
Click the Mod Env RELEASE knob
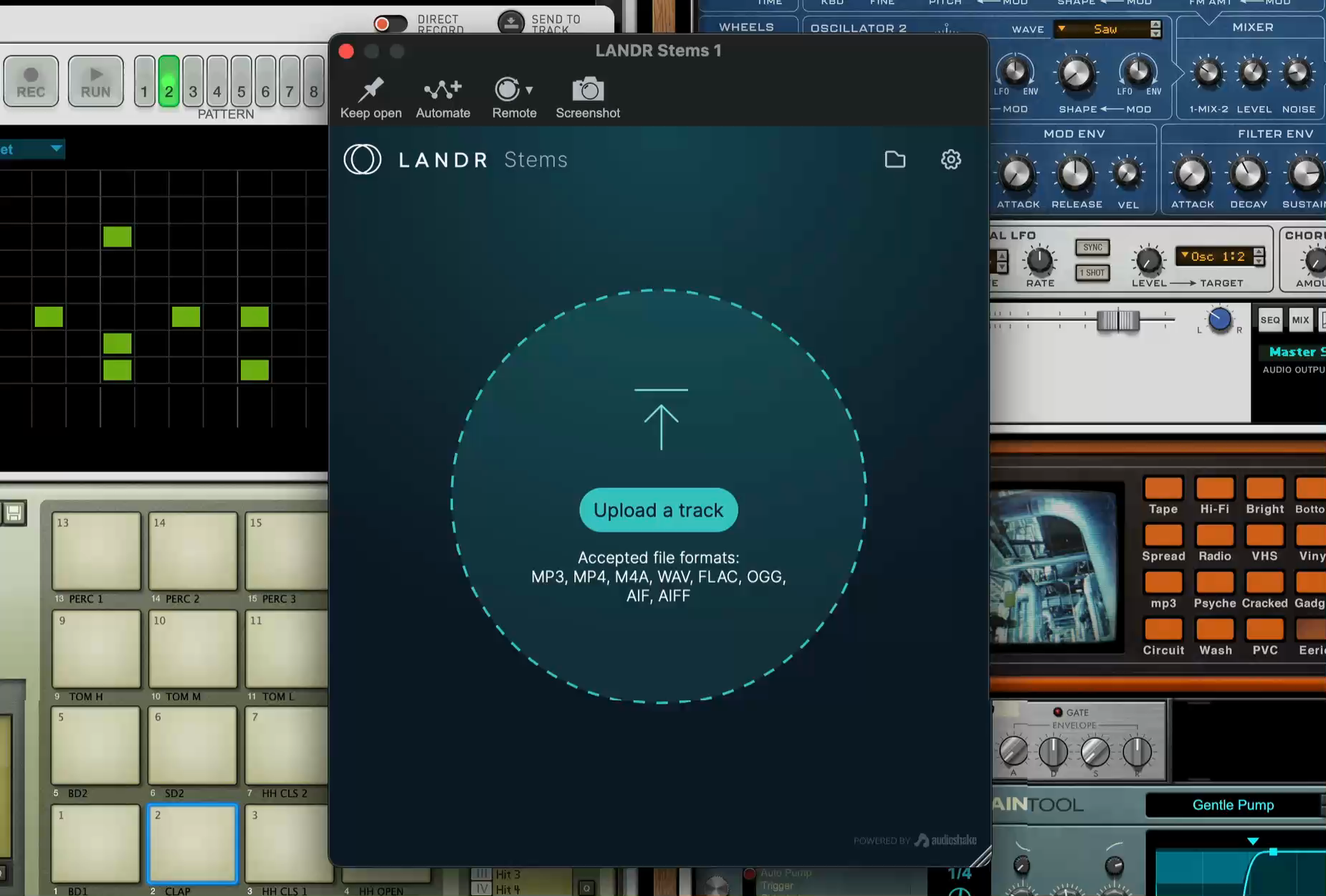pos(1075,173)
